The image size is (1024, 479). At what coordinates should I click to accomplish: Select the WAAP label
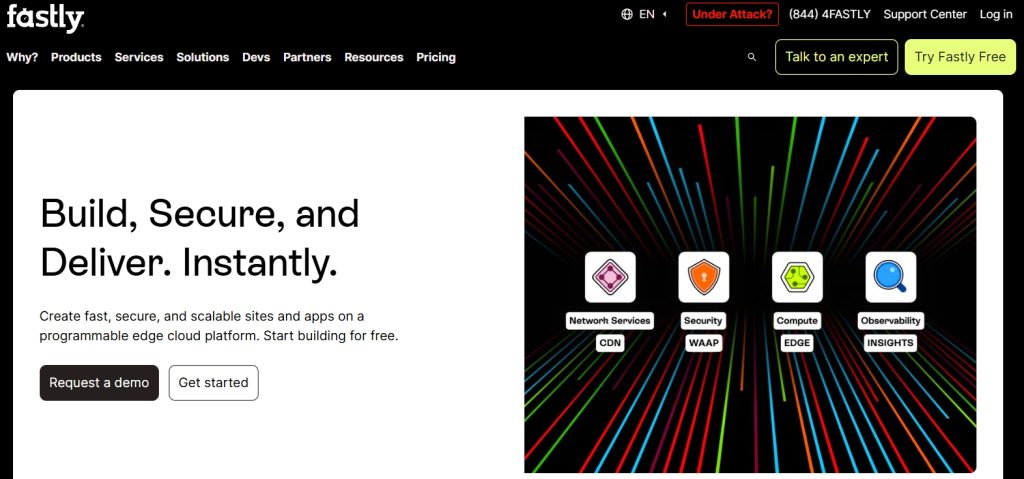pos(703,342)
